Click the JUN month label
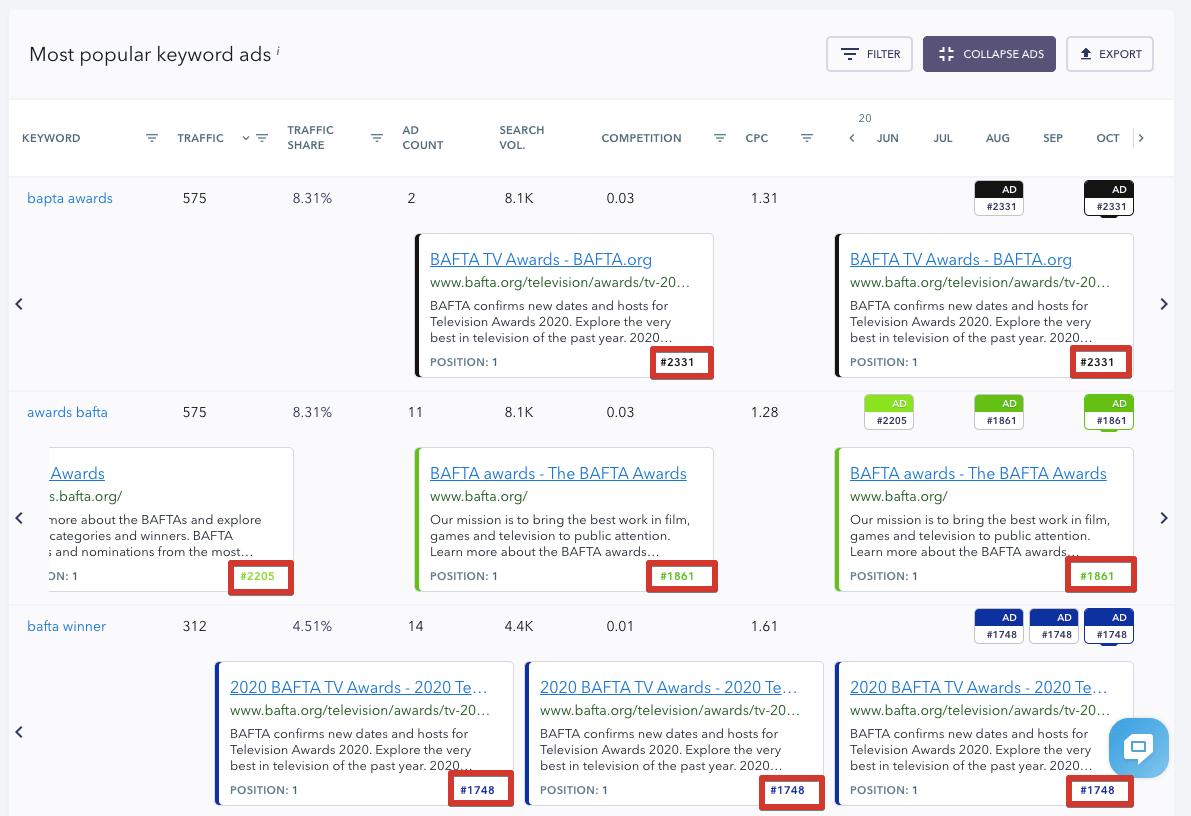Image resolution: width=1191 pixels, height=816 pixels. [888, 138]
